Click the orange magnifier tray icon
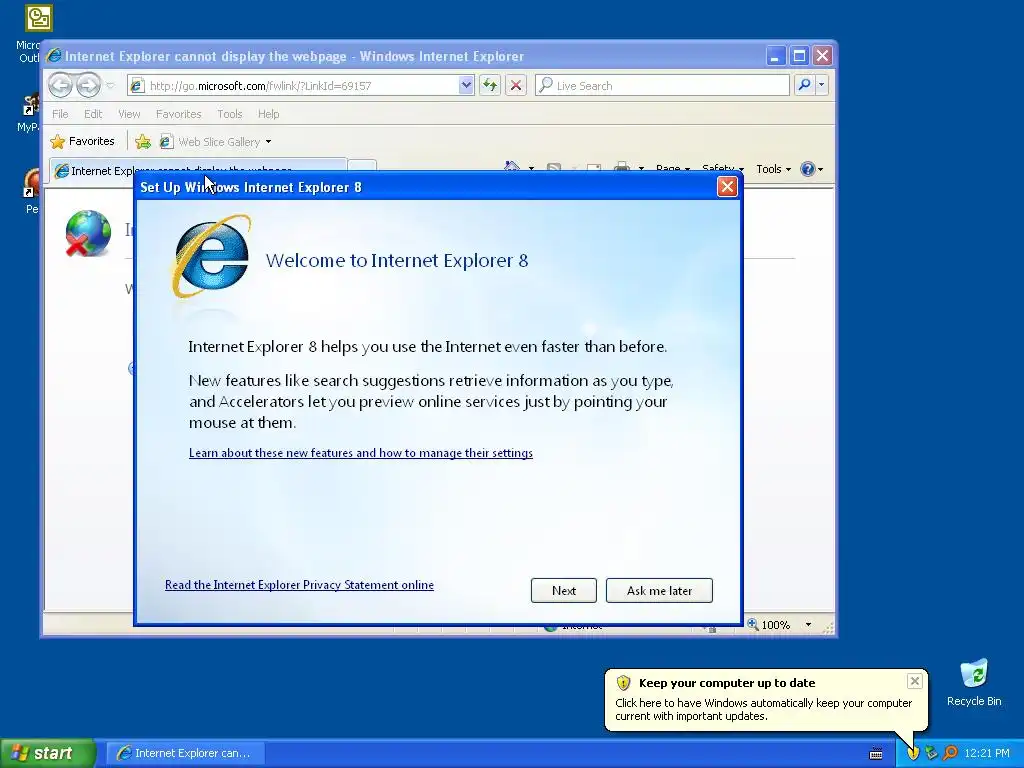The image size is (1024, 768). pos(950,753)
